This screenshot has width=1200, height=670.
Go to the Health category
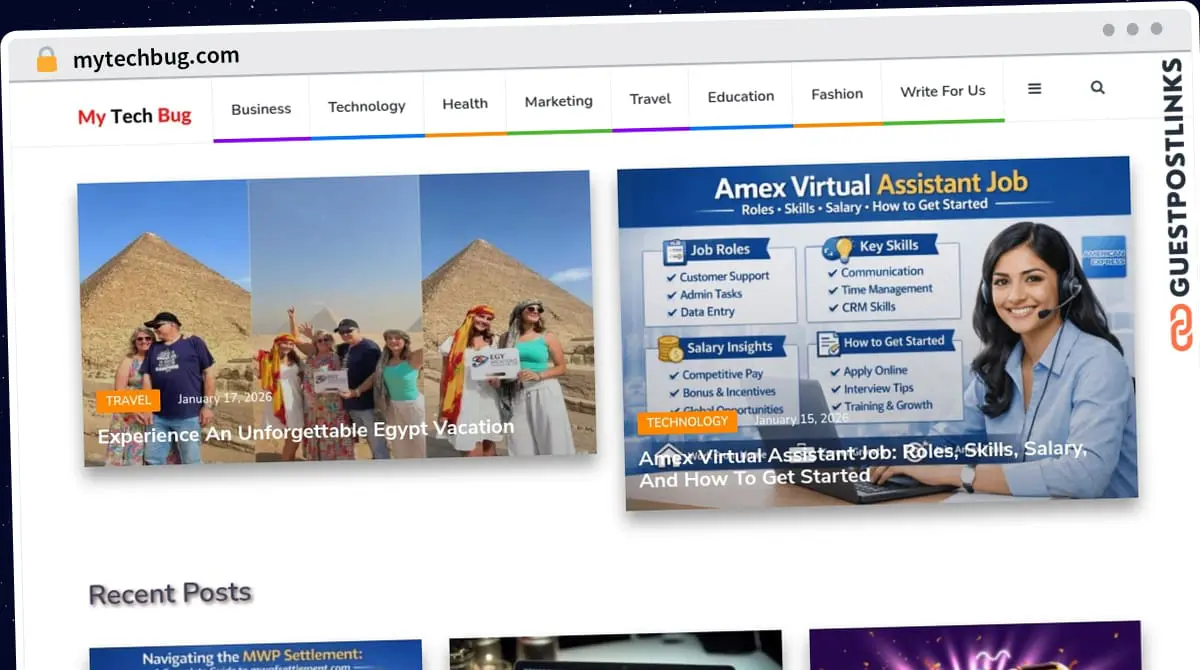click(x=465, y=103)
